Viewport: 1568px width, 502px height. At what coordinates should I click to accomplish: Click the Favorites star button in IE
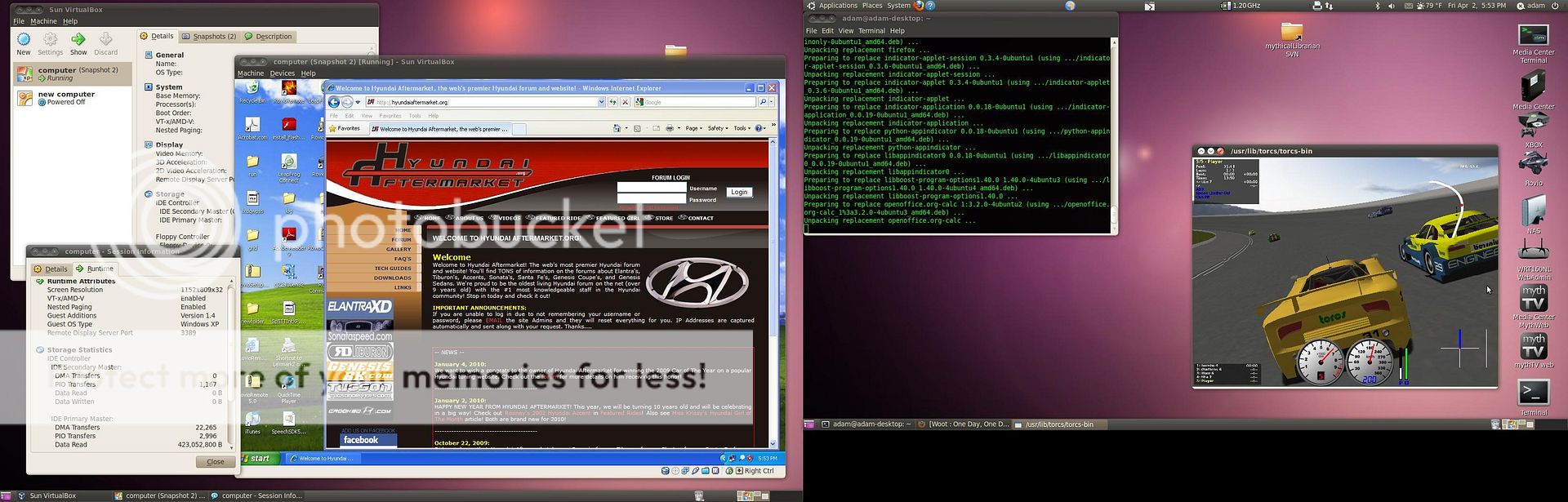344,129
